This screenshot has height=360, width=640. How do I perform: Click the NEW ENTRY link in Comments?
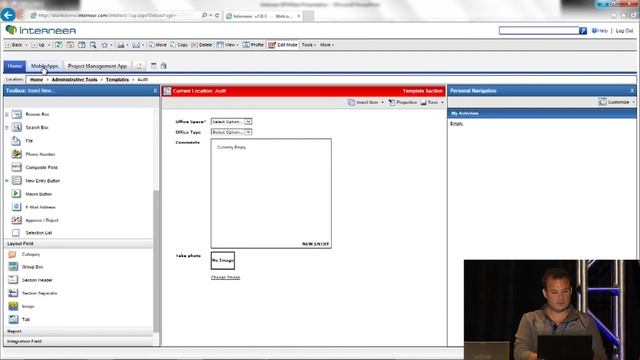tap(315, 244)
